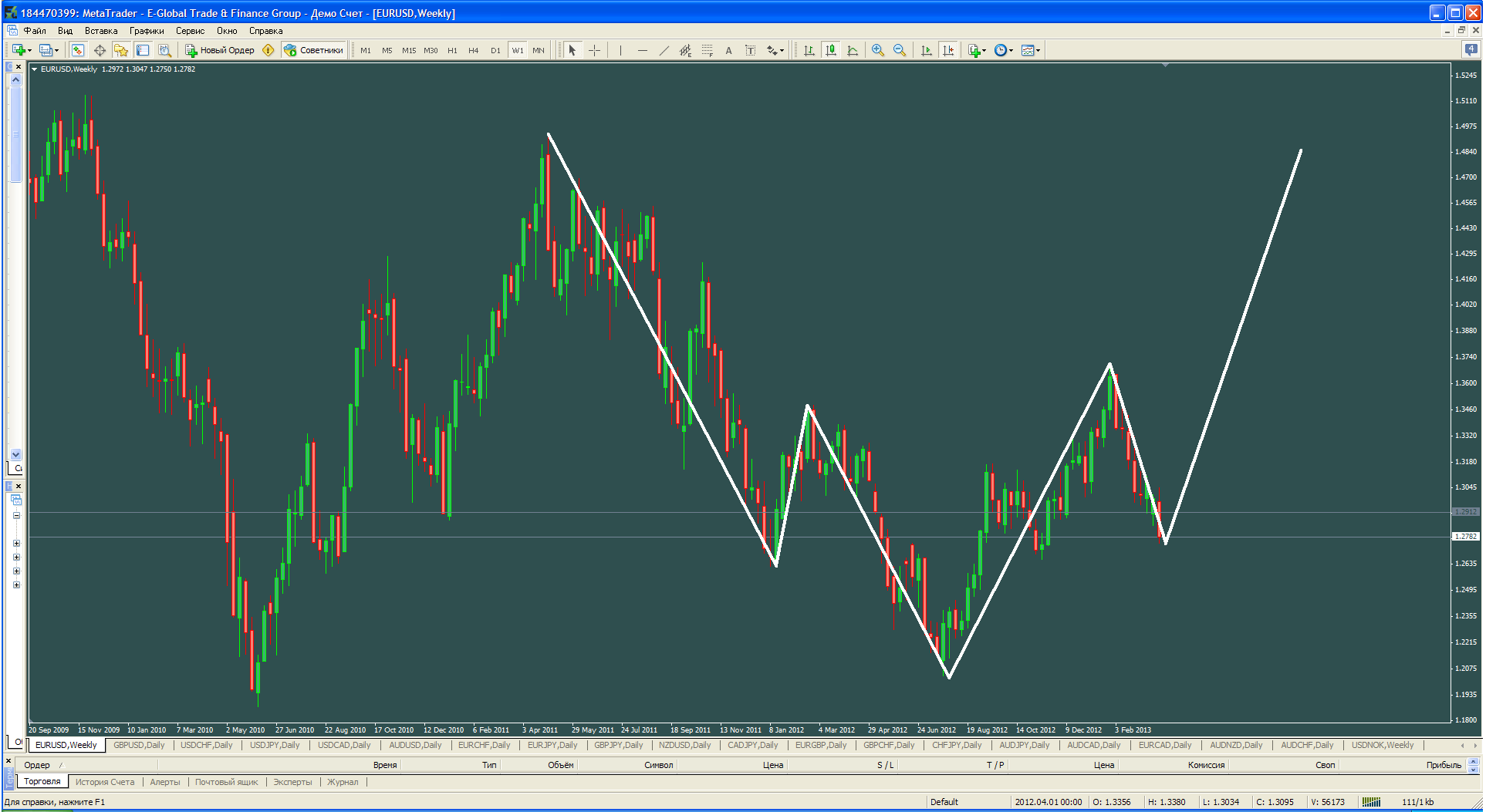1486x812 pixels.
Task: Switch chart to line chart mode
Action: coord(853,50)
